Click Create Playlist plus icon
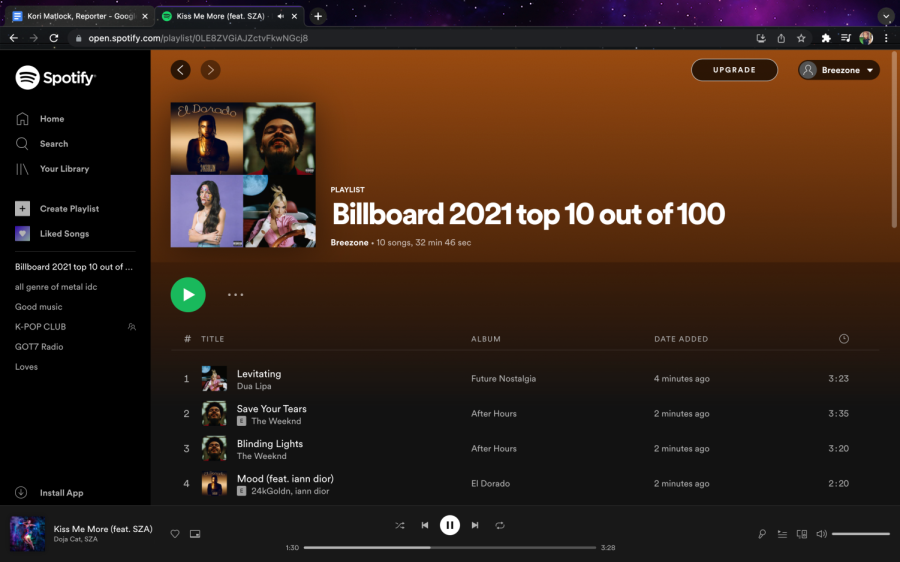 point(22,208)
